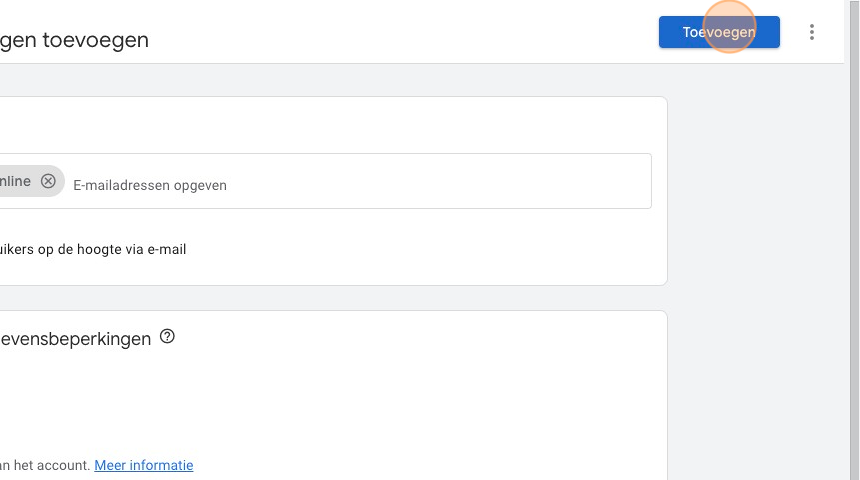Click blank header space right of the three-dot menu
The height and width of the screenshot is (480, 860).
click(x=836, y=32)
